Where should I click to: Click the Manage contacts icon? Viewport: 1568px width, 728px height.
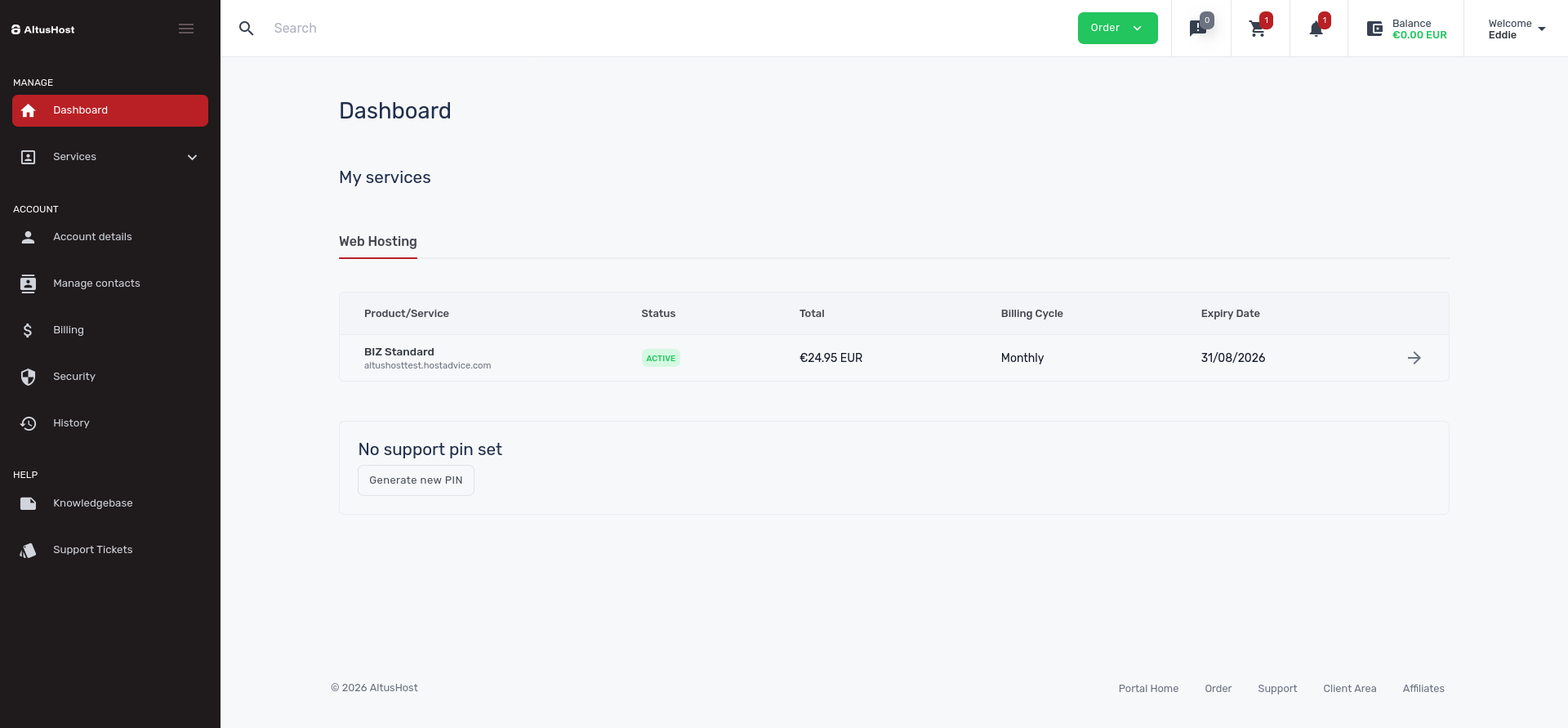(29, 284)
